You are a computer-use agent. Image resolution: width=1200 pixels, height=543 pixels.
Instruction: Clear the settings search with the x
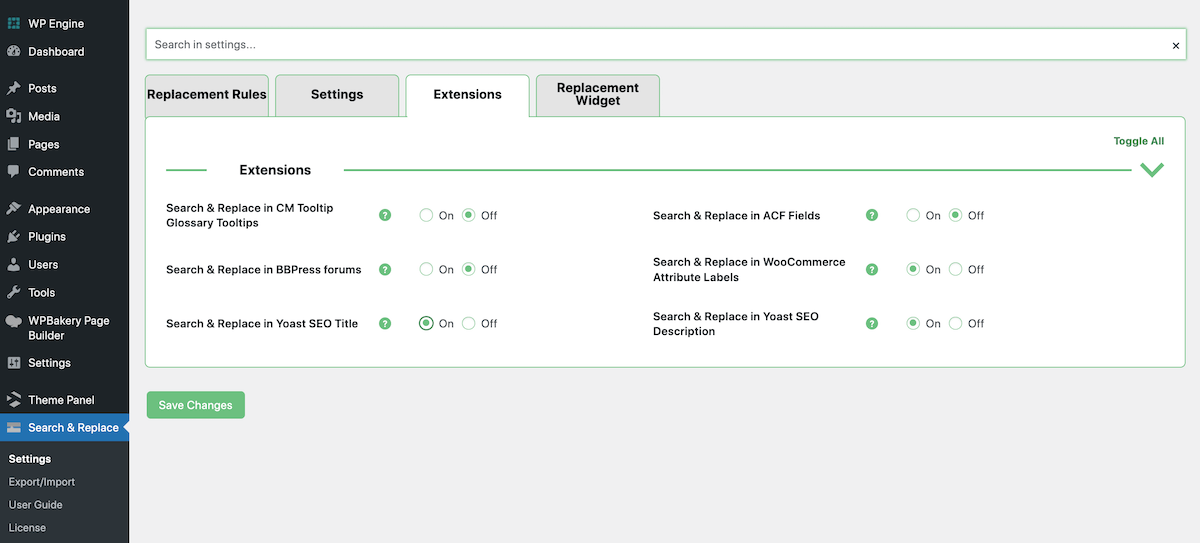pos(1176,45)
